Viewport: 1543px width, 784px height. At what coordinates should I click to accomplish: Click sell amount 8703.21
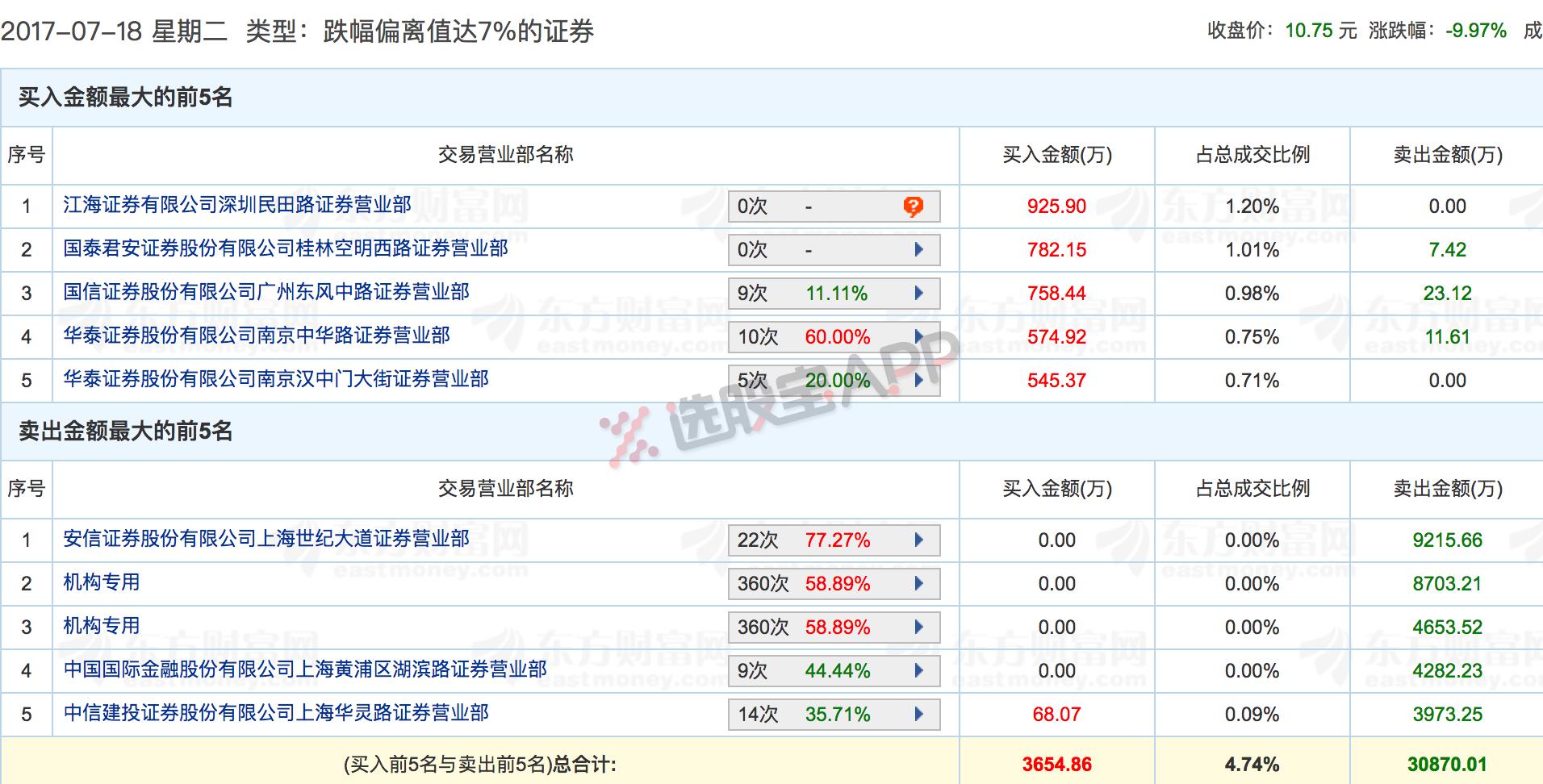pos(1447,584)
